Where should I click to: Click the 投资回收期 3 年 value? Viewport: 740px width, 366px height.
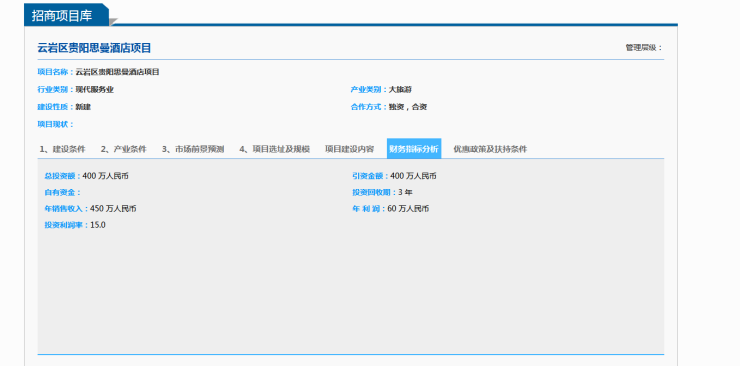(x=405, y=192)
